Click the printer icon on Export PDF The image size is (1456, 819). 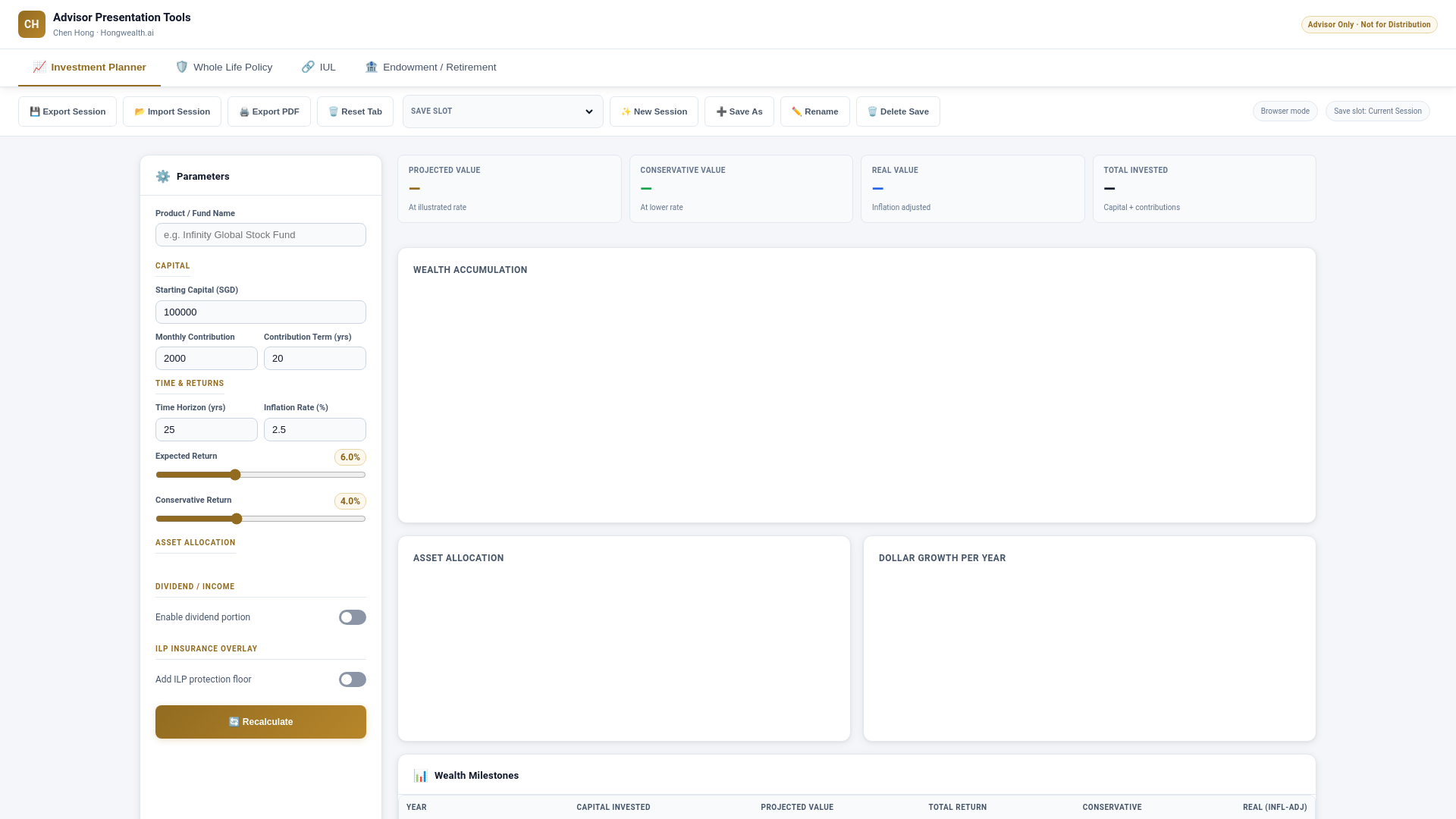pos(244,111)
